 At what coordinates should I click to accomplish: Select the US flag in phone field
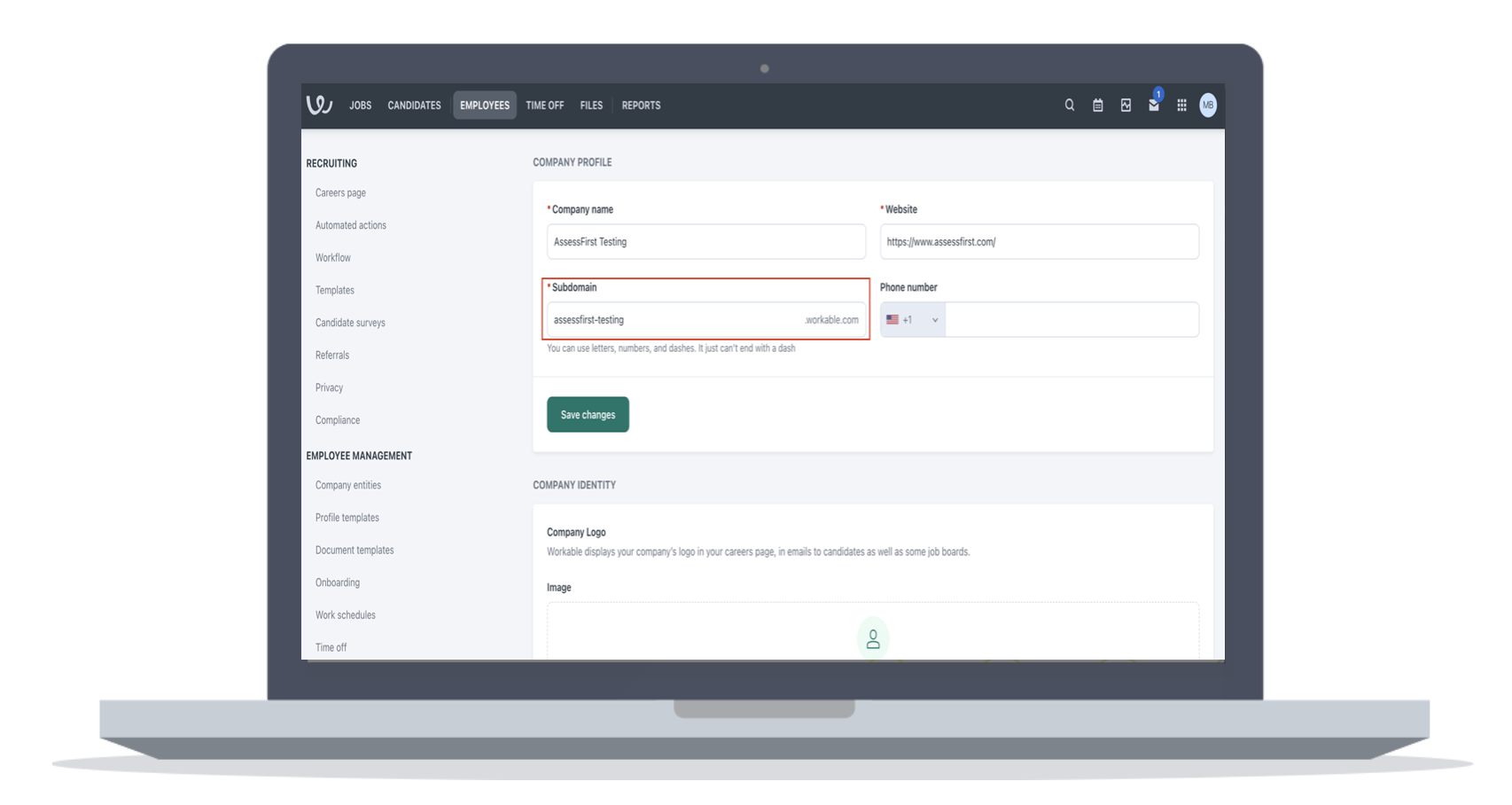[892, 319]
